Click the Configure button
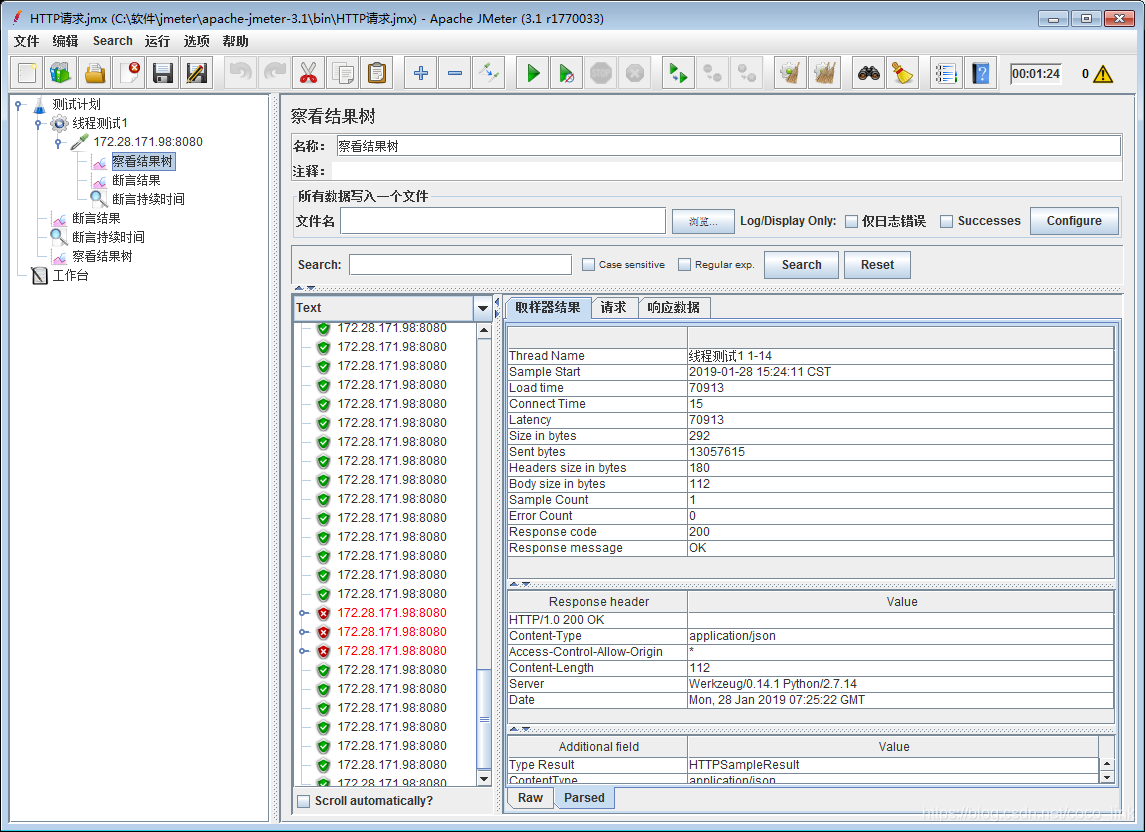The image size is (1145, 832). tap(1073, 221)
